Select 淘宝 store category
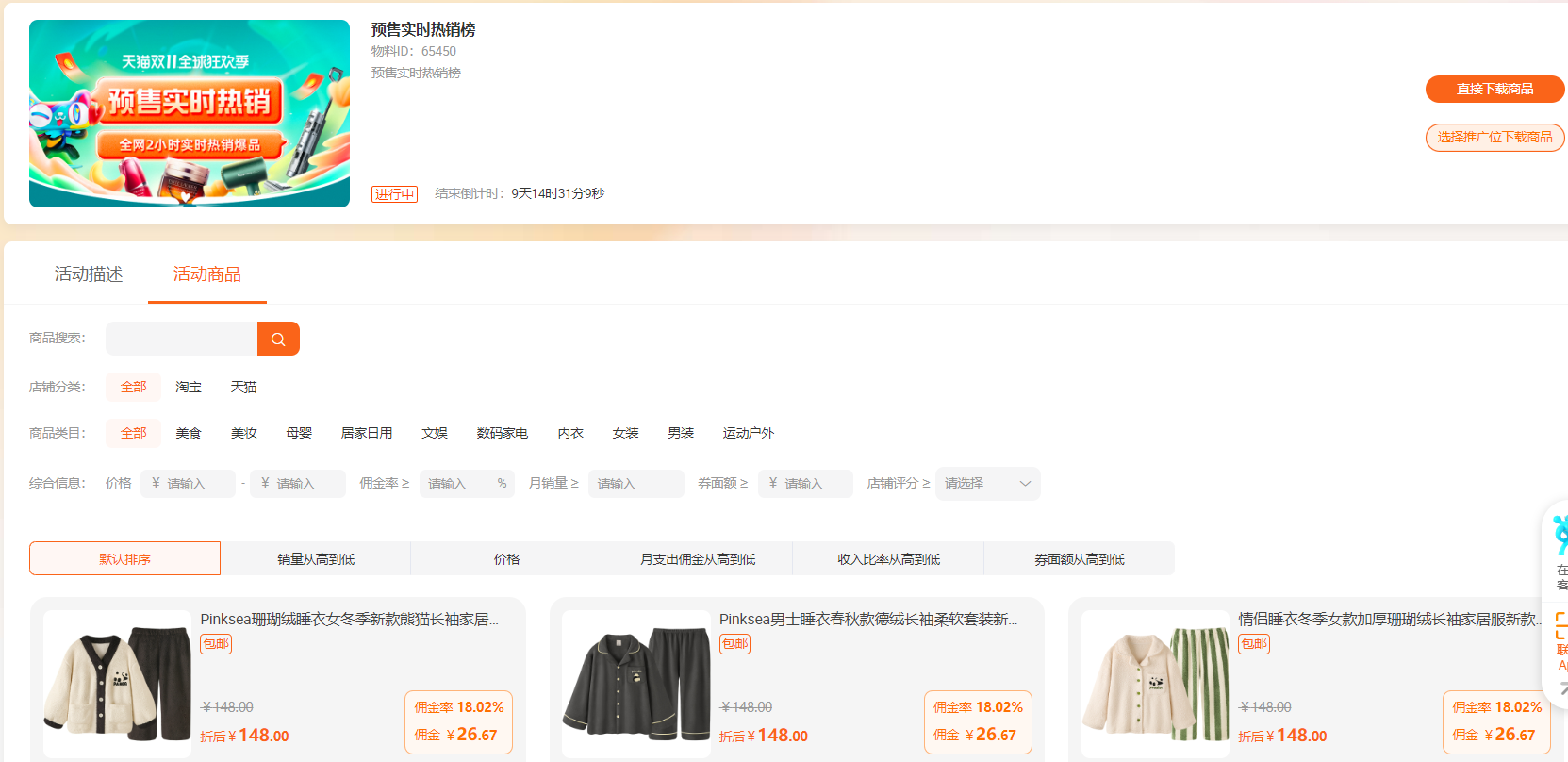This screenshot has width=1568, height=762. (189, 387)
